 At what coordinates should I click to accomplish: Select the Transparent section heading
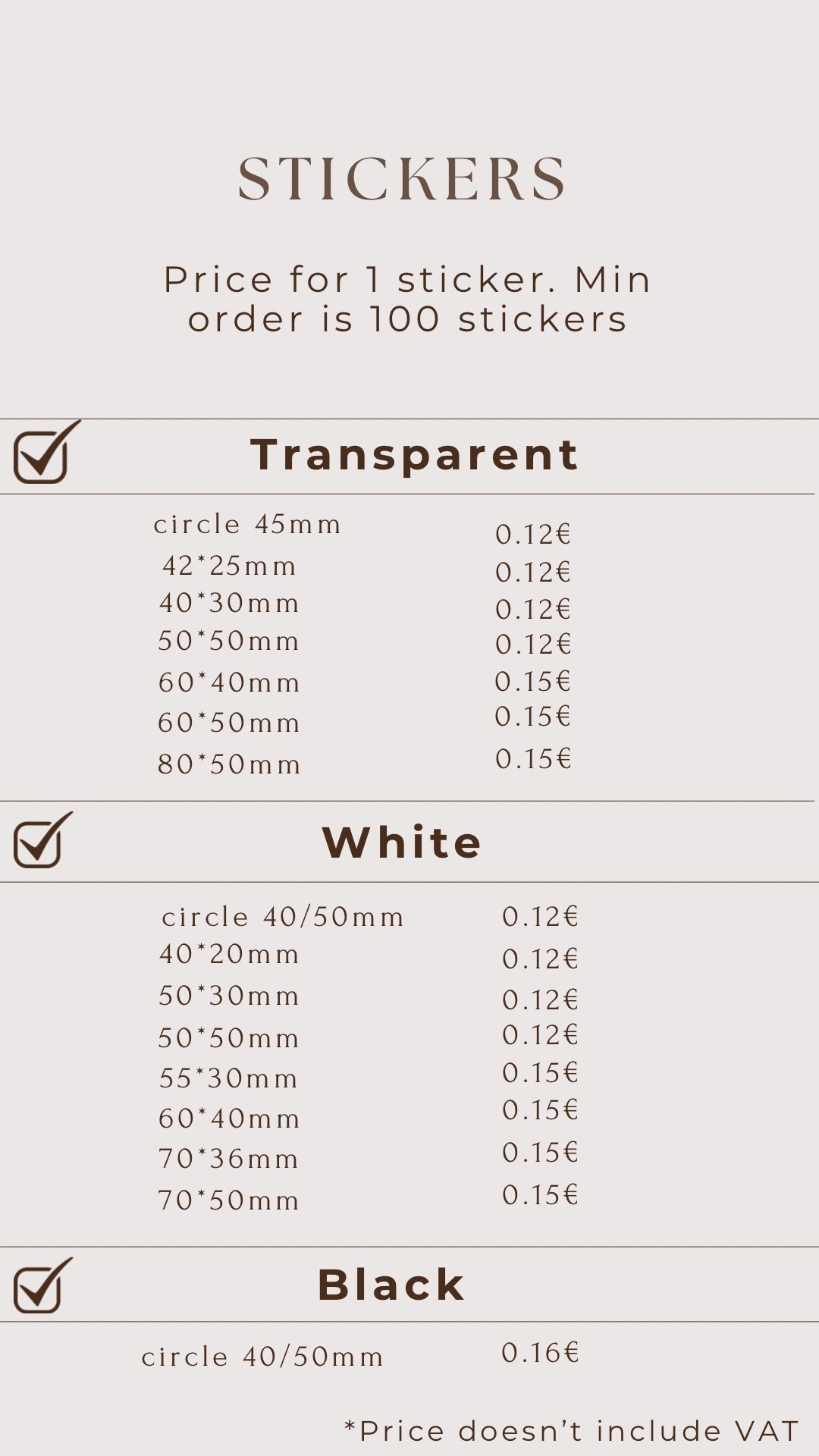click(415, 455)
